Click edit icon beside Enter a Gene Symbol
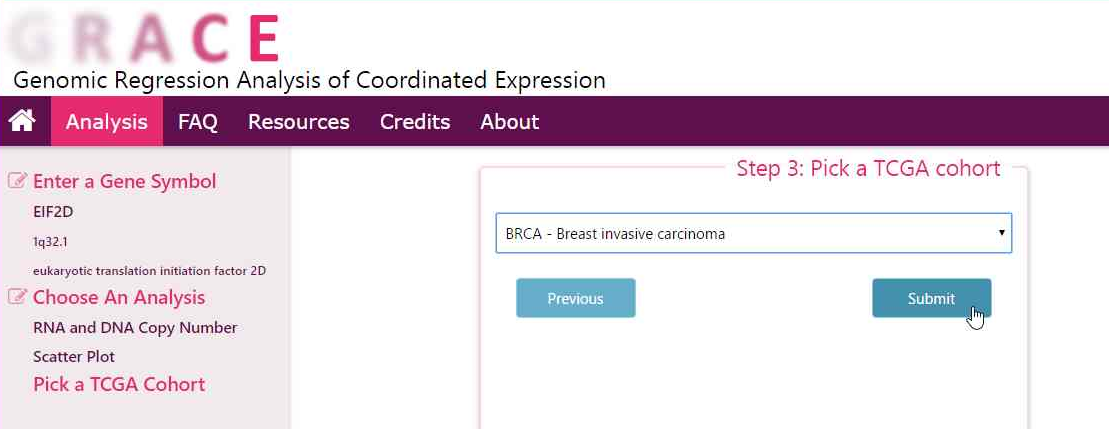The width and height of the screenshot is (1109, 429). coord(17,181)
